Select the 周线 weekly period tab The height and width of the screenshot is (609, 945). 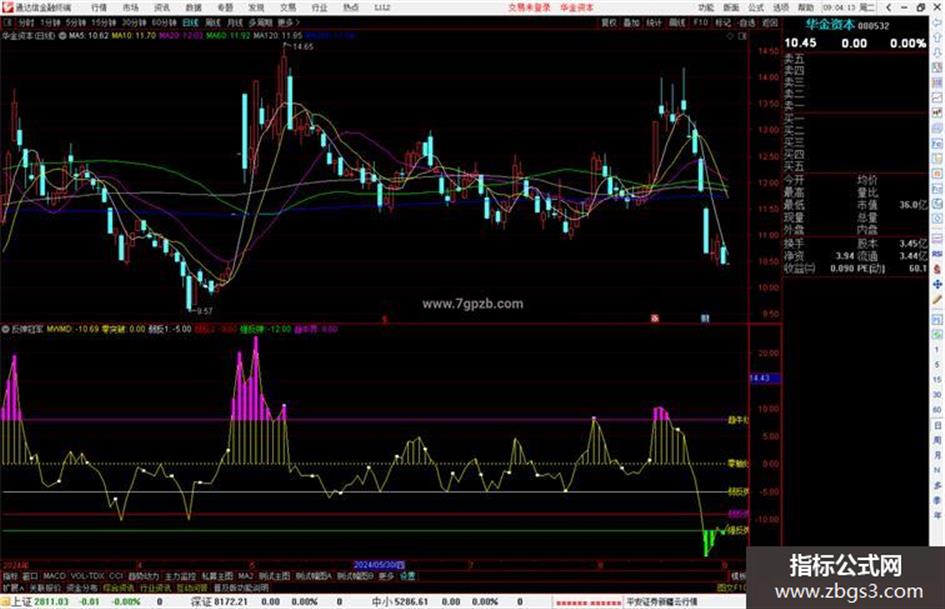213,23
